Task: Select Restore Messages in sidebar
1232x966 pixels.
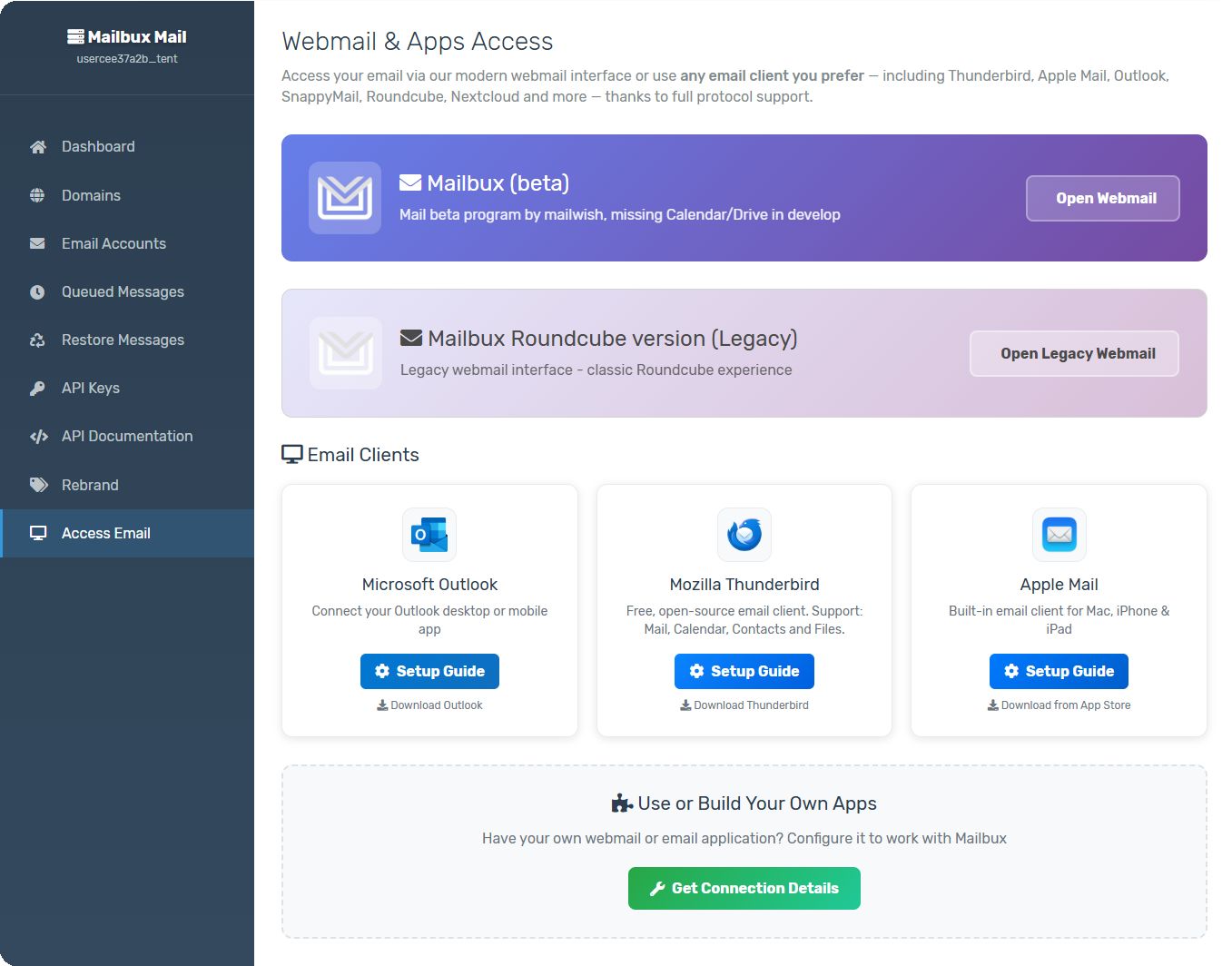Action: 127,340
